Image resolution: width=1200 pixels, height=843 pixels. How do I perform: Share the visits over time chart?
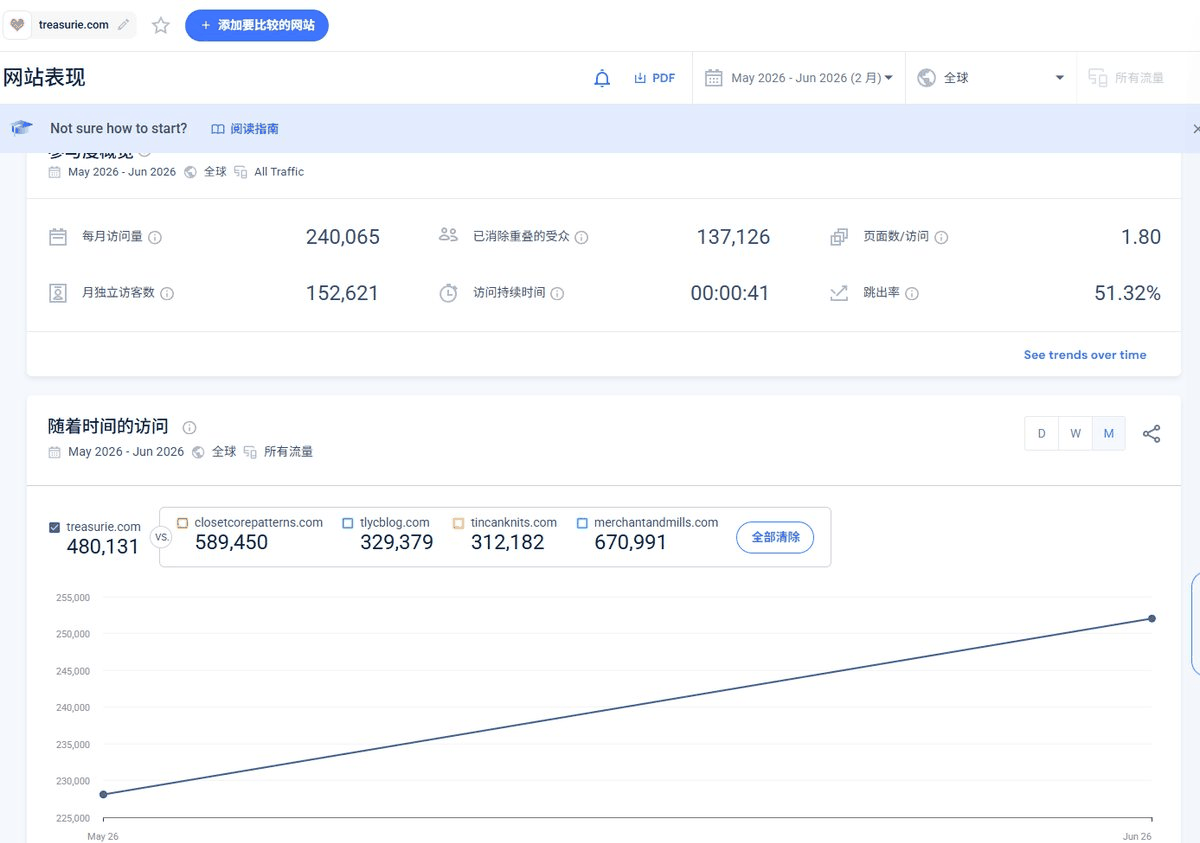(1152, 434)
